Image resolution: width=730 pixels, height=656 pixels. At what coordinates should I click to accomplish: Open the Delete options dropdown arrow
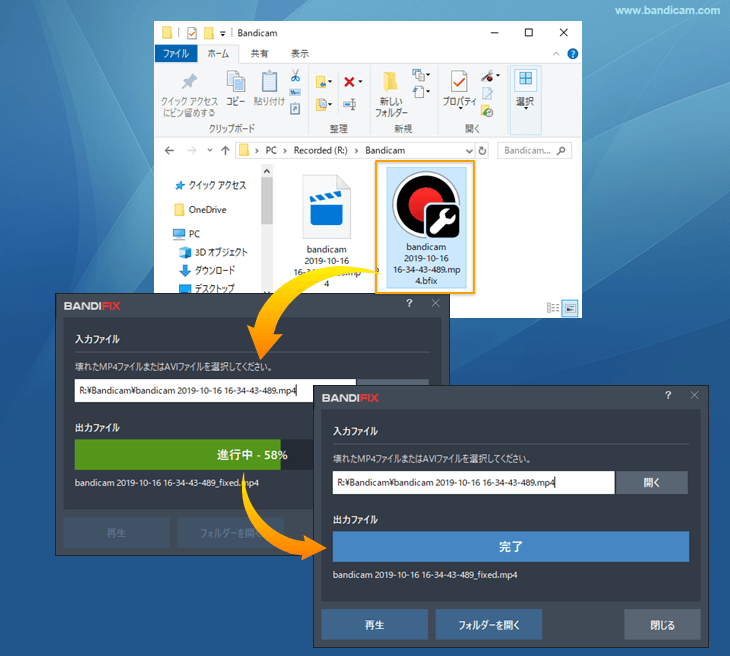pos(360,82)
